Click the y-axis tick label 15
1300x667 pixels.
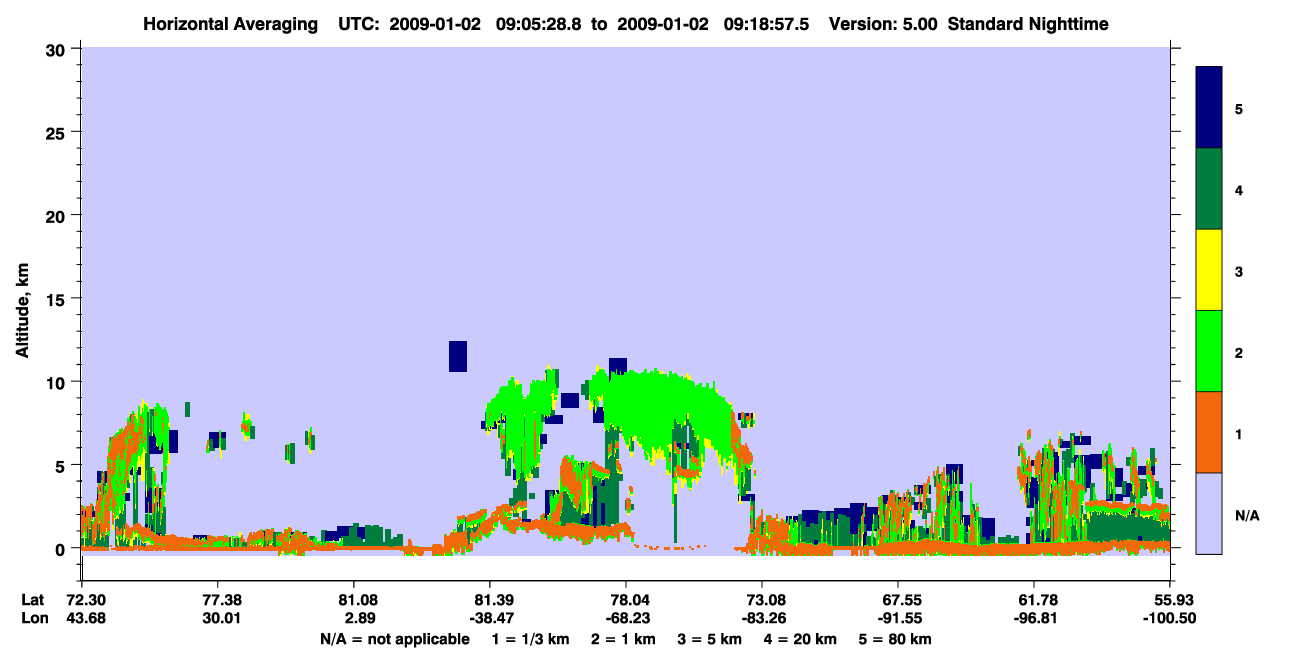click(58, 299)
